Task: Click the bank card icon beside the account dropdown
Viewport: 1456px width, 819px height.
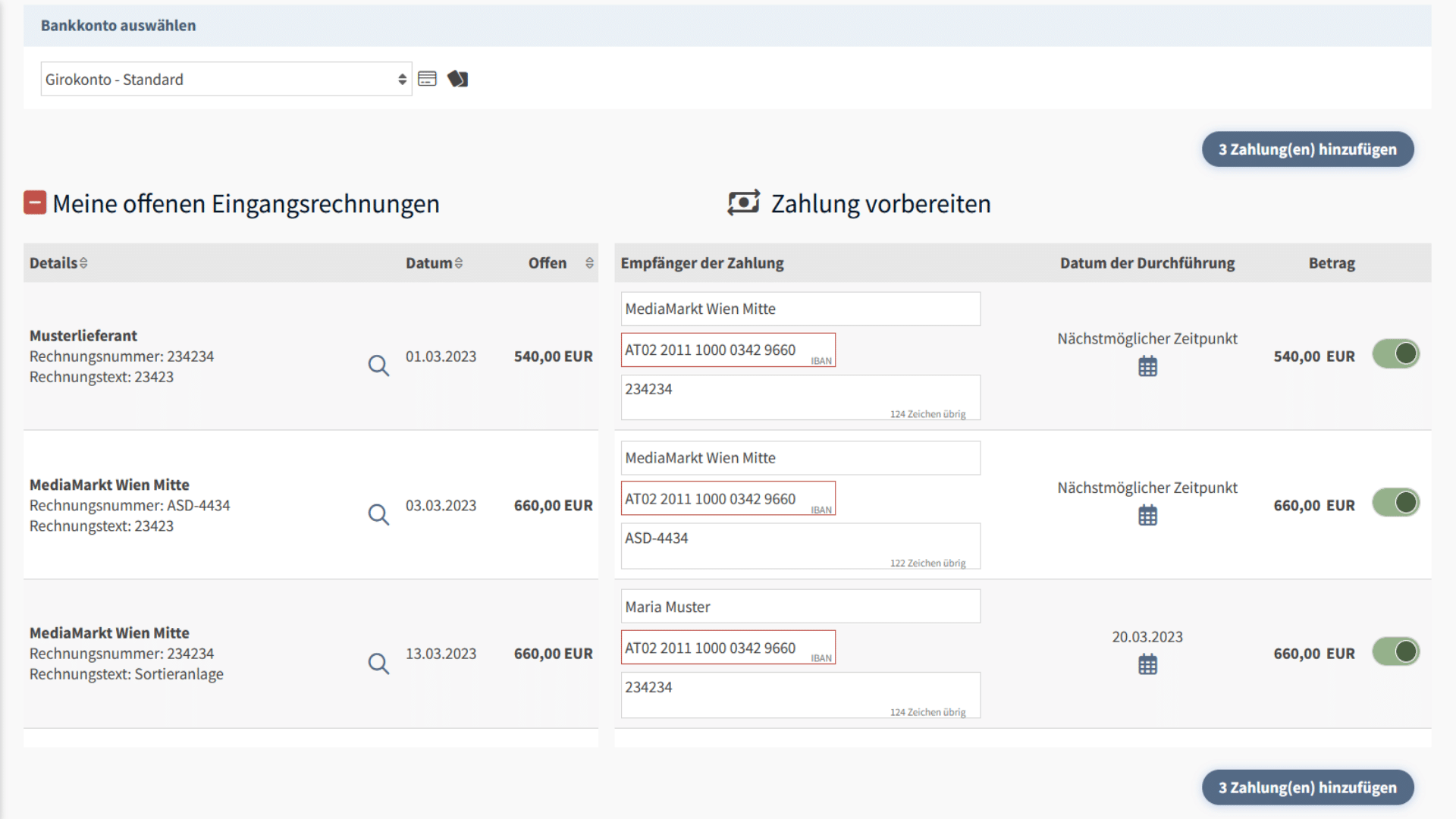Action: click(427, 79)
